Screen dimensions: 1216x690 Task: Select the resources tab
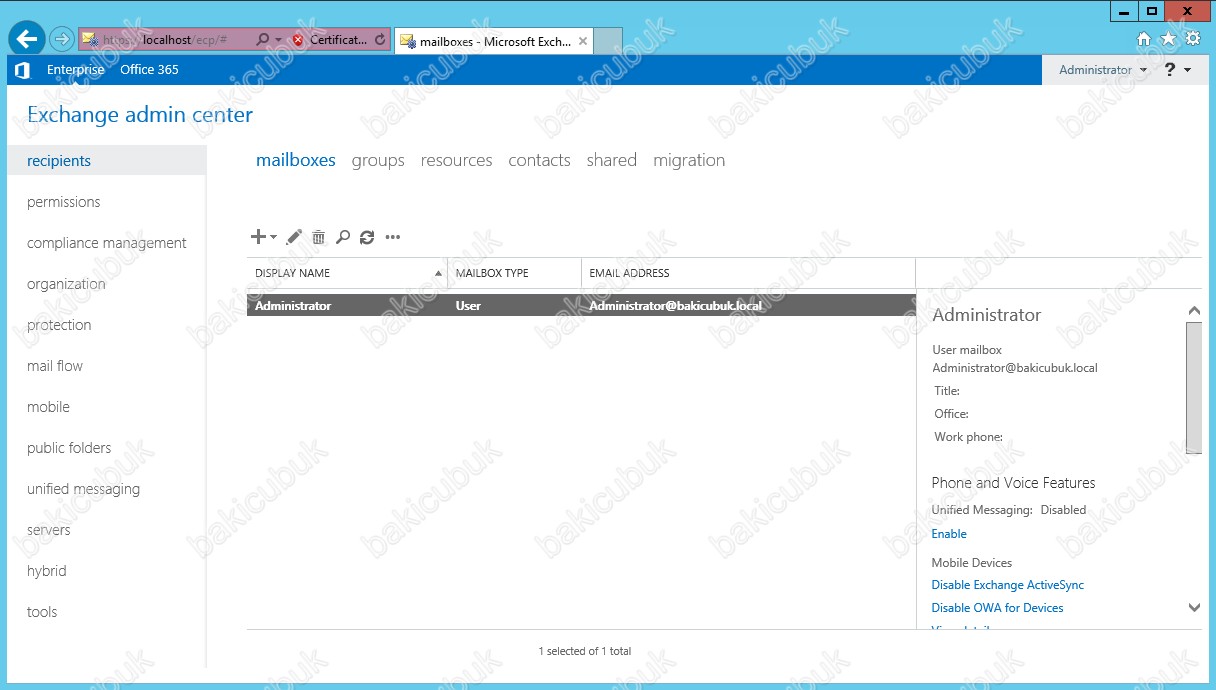pos(456,160)
